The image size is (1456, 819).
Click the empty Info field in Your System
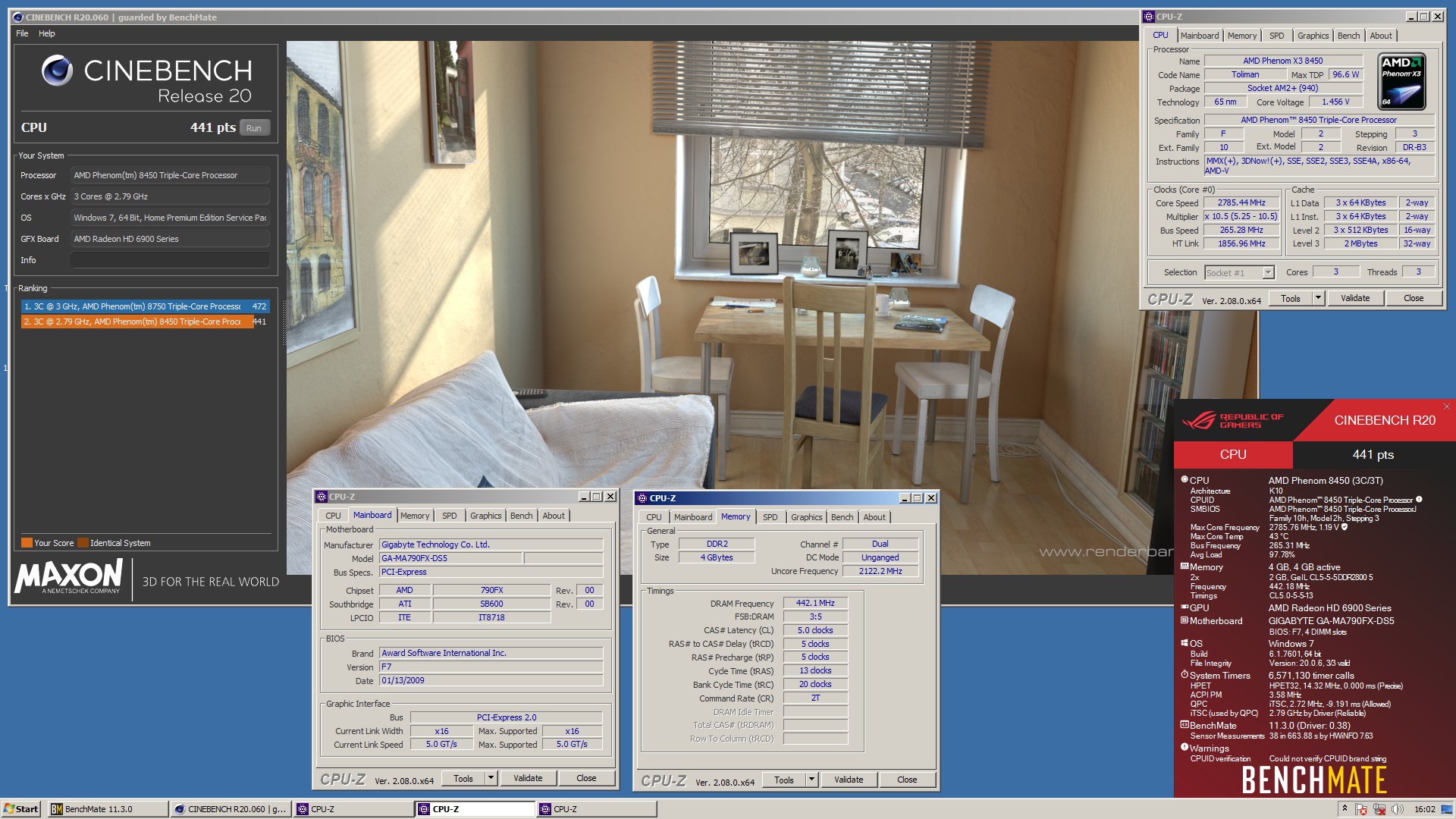coord(170,260)
